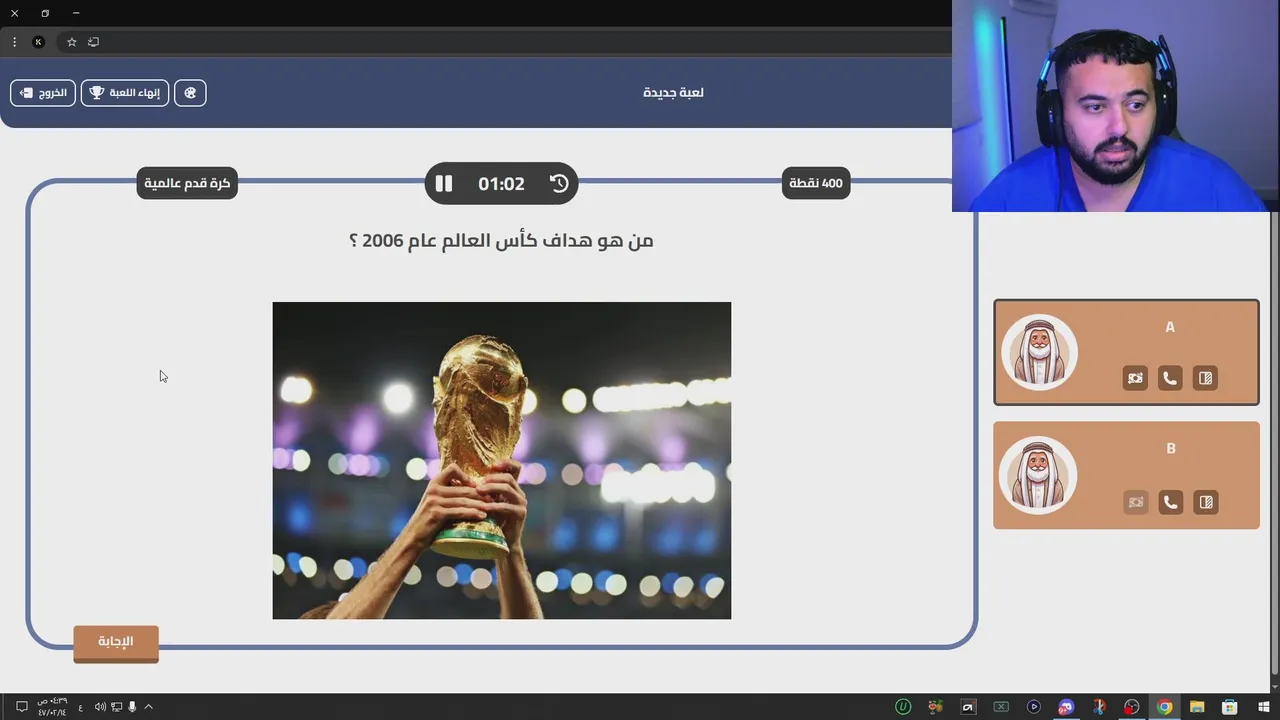Viewport: 1280px width, 720px height.
Task: Open the recording app with red dot icon
Action: (x=1131, y=707)
